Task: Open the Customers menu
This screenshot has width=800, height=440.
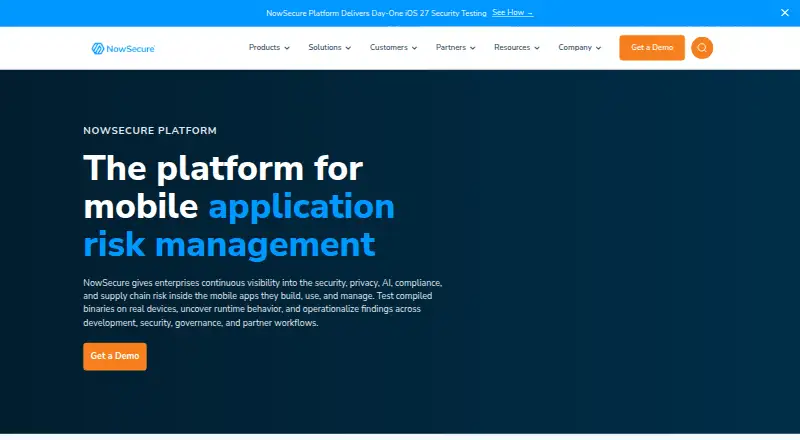Action: coord(393,47)
